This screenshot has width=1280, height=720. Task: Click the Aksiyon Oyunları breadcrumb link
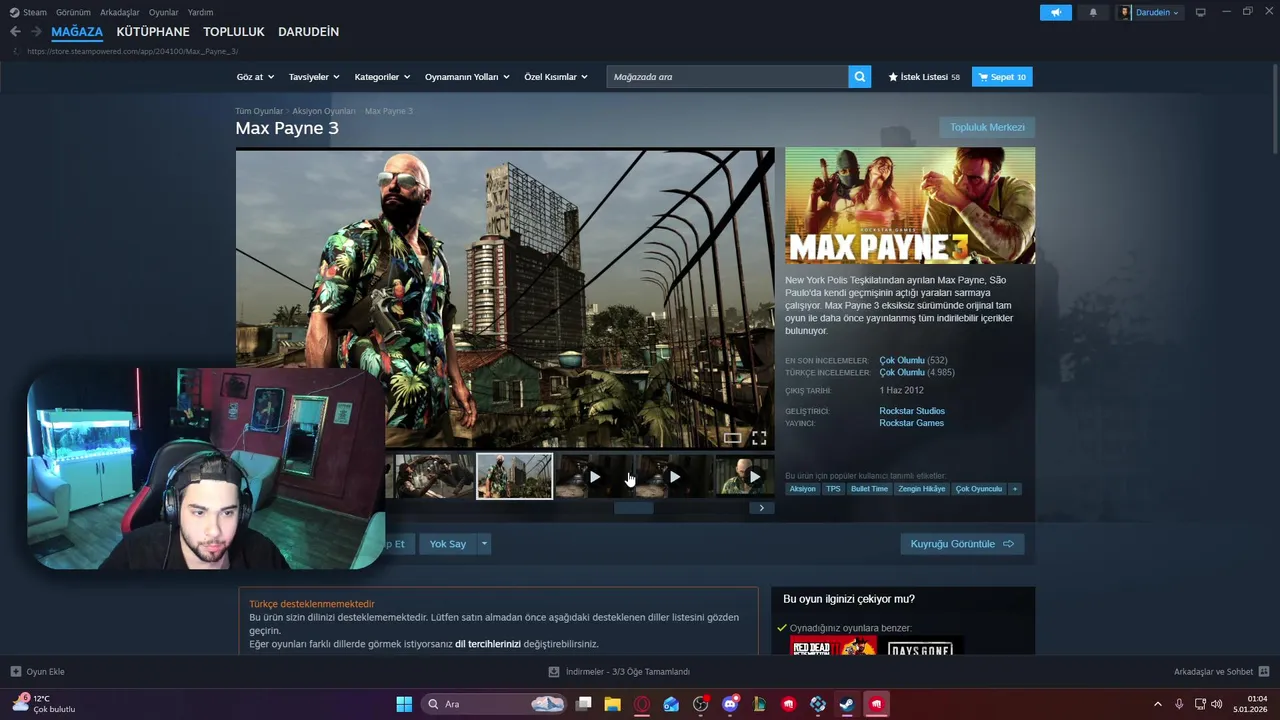324,111
